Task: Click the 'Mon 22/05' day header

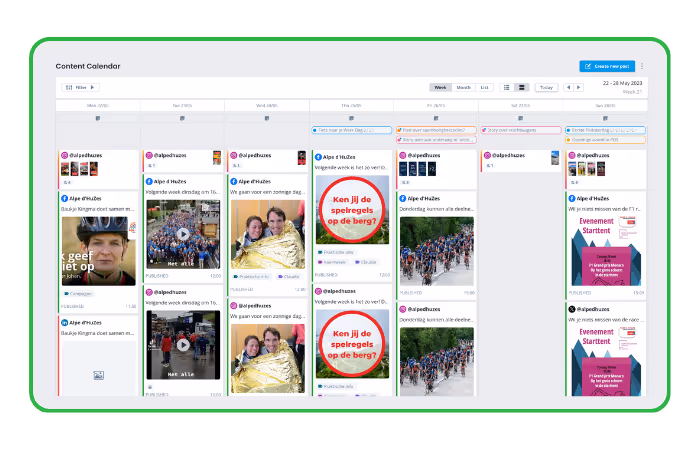Action: pyautogui.click(x=98, y=106)
